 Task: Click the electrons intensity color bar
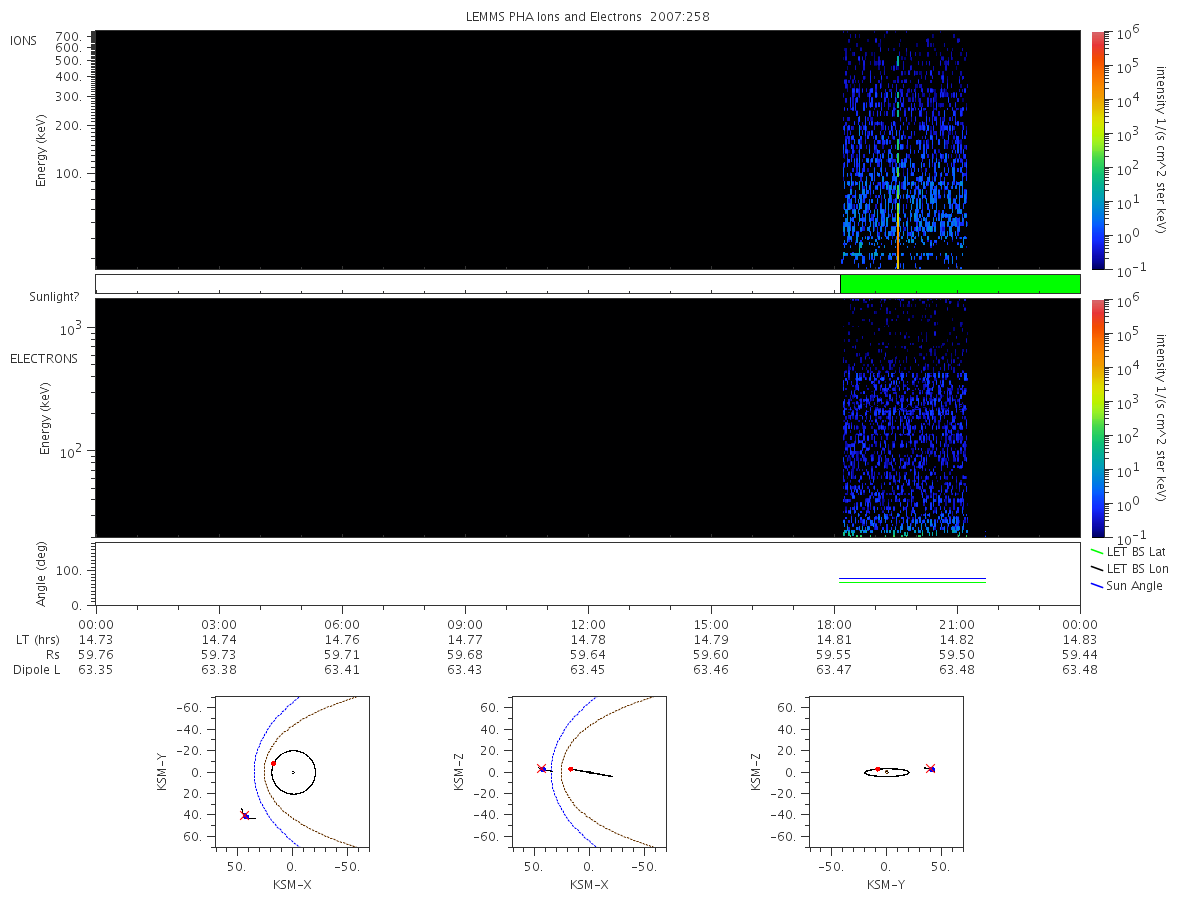(x=1098, y=418)
